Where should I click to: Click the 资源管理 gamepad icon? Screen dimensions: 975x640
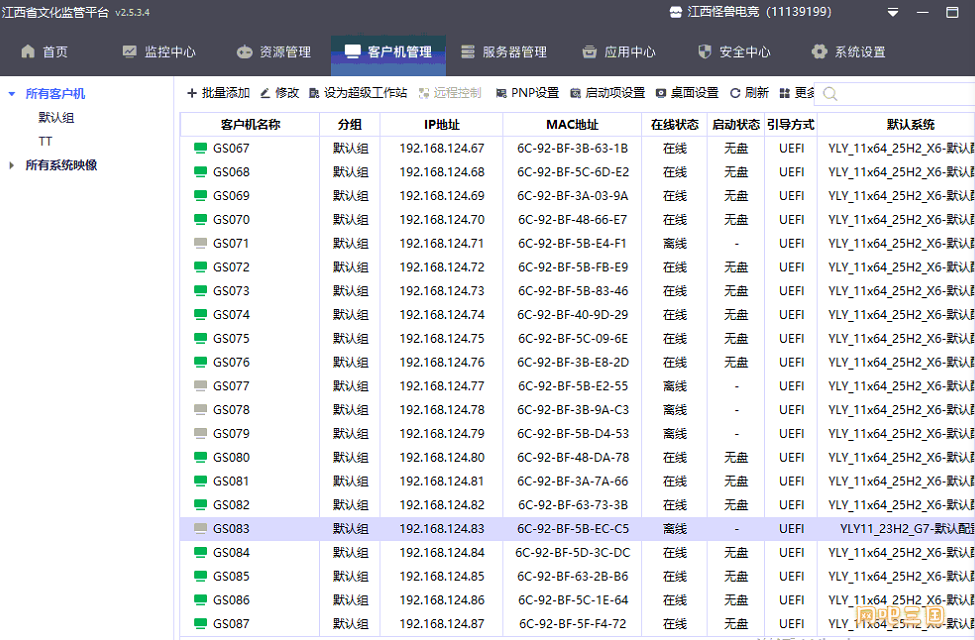tap(244, 52)
